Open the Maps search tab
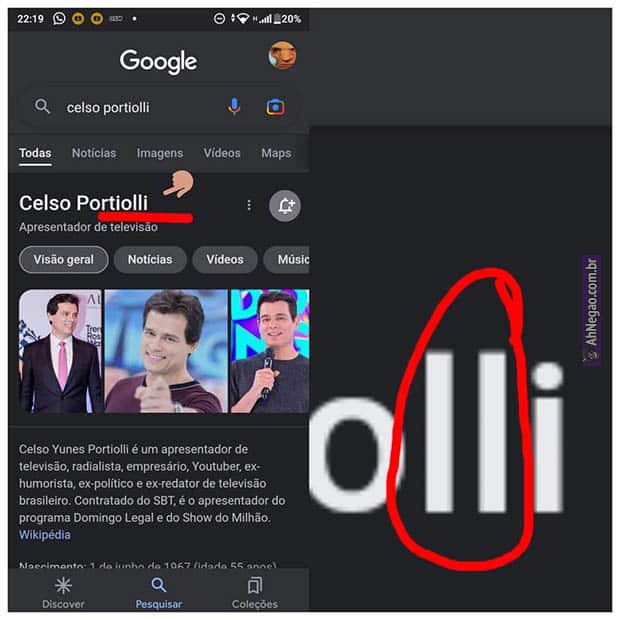This screenshot has height=620, width=620. pos(276,153)
